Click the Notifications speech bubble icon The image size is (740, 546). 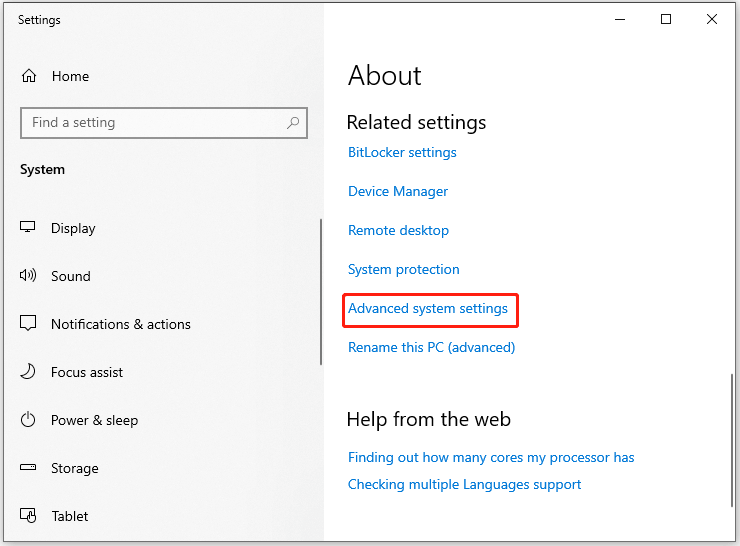coord(28,323)
